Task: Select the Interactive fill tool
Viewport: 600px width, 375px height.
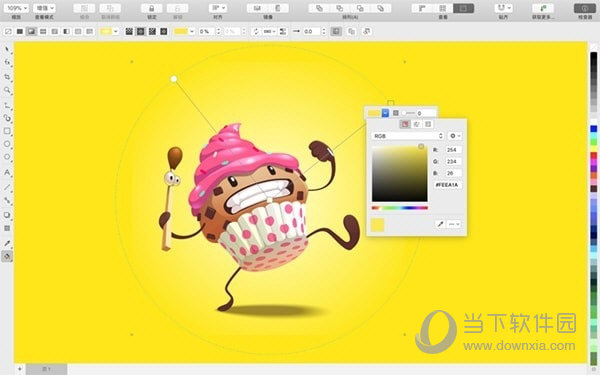Action: (x=7, y=256)
